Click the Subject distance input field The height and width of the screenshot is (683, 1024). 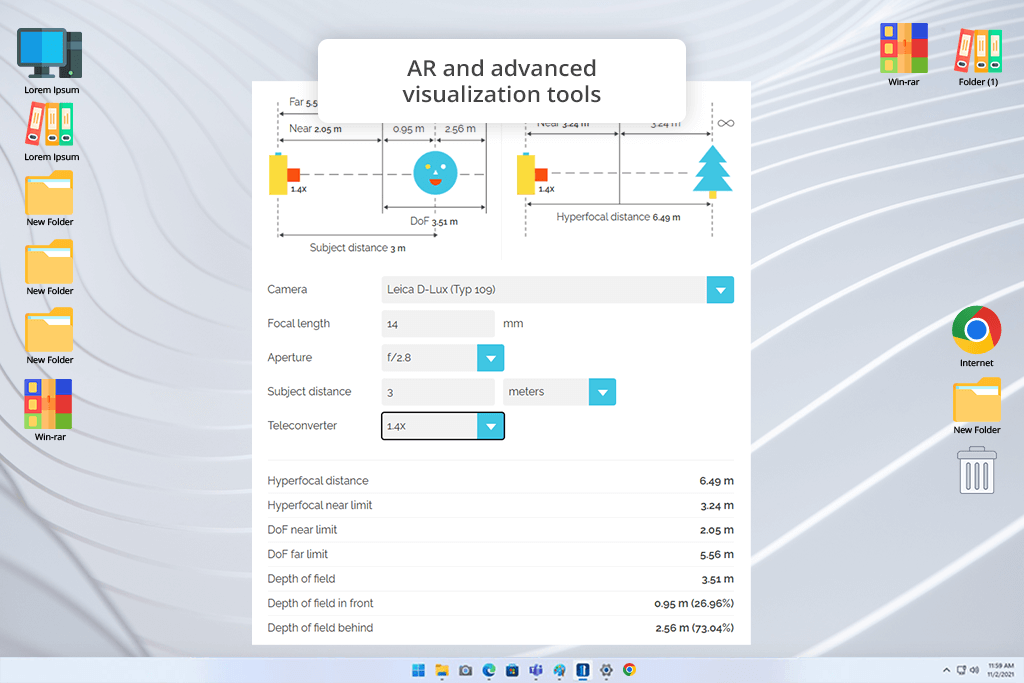click(x=438, y=392)
